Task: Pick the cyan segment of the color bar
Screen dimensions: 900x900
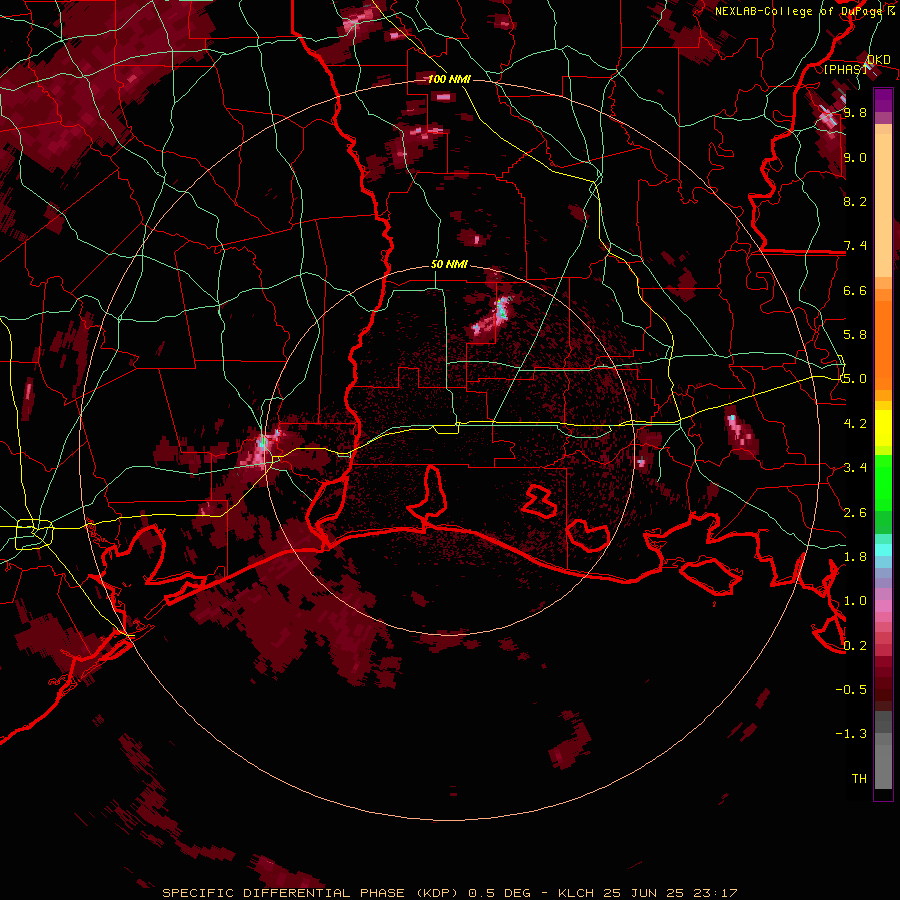Action: (x=883, y=550)
